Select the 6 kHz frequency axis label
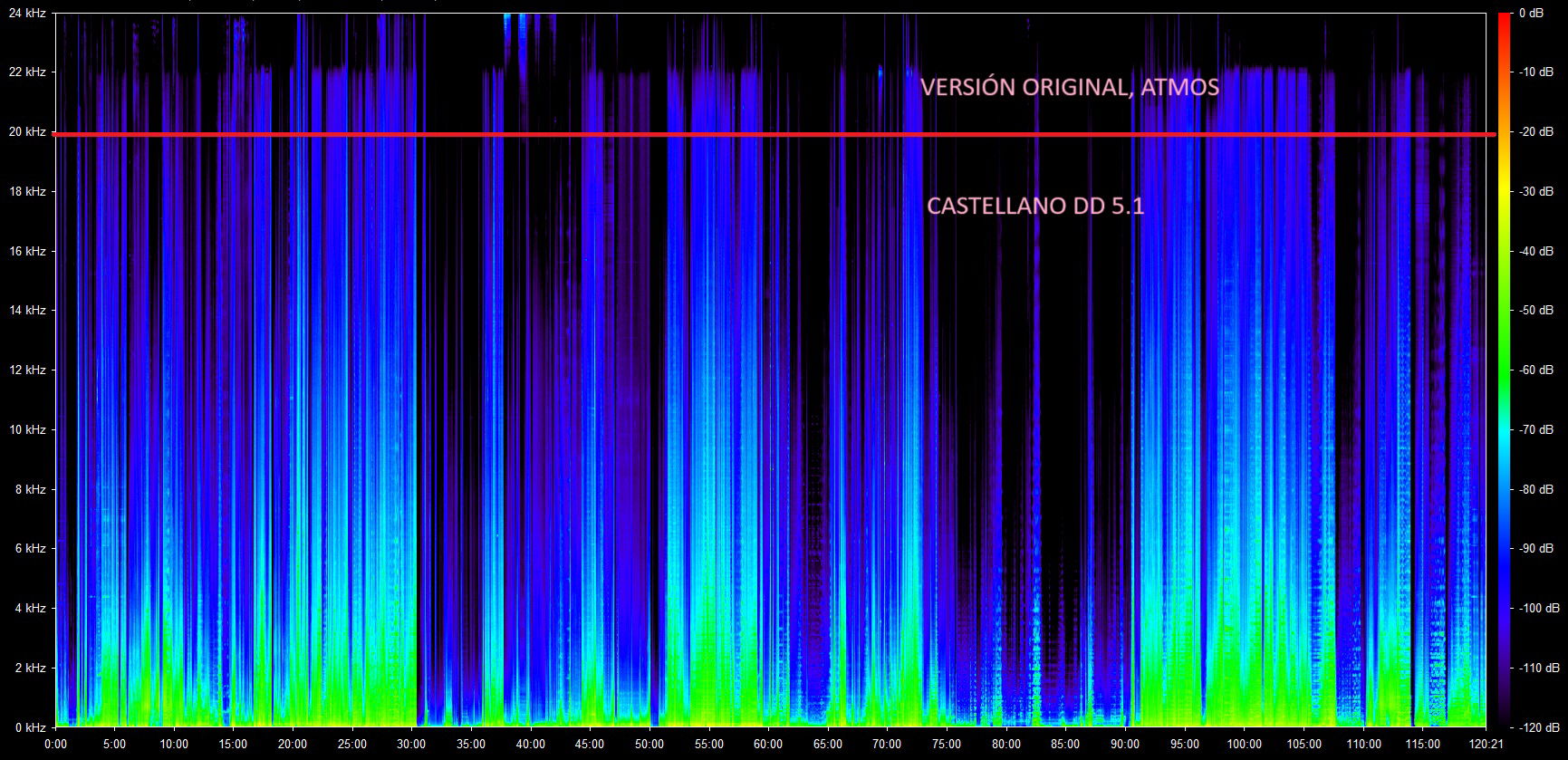Viewport: 1568px width, 760px height. (30, 549)
